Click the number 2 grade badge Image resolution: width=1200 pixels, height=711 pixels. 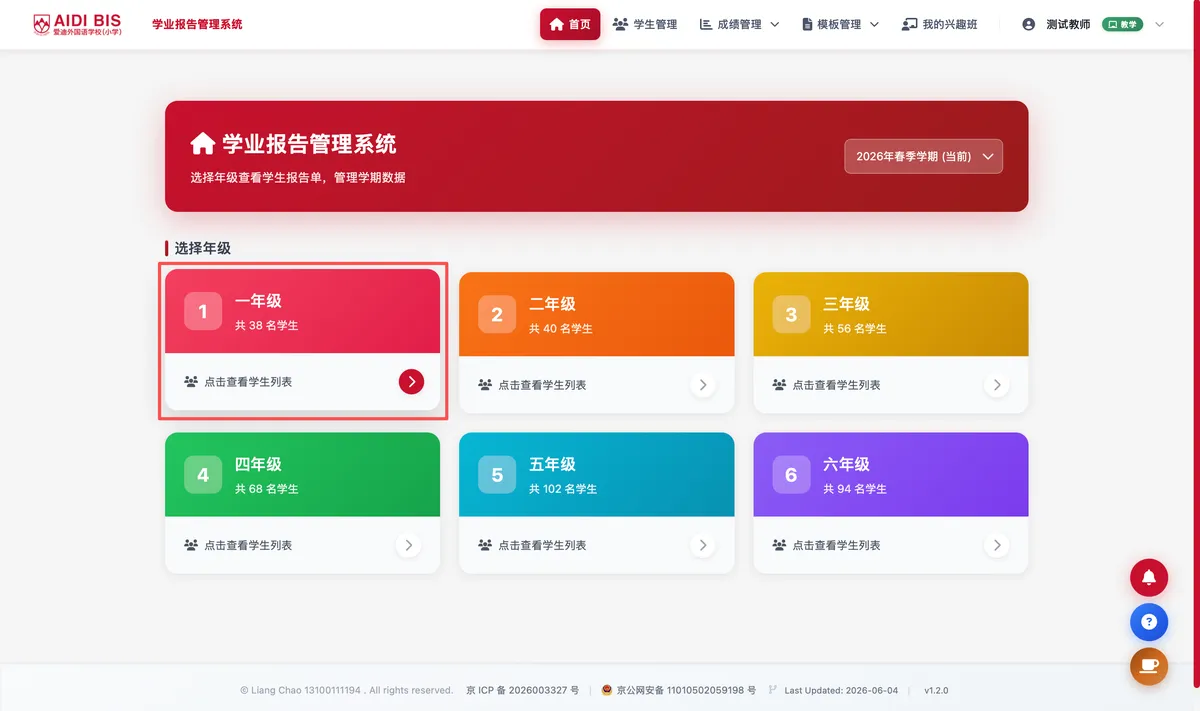point(497,315)
